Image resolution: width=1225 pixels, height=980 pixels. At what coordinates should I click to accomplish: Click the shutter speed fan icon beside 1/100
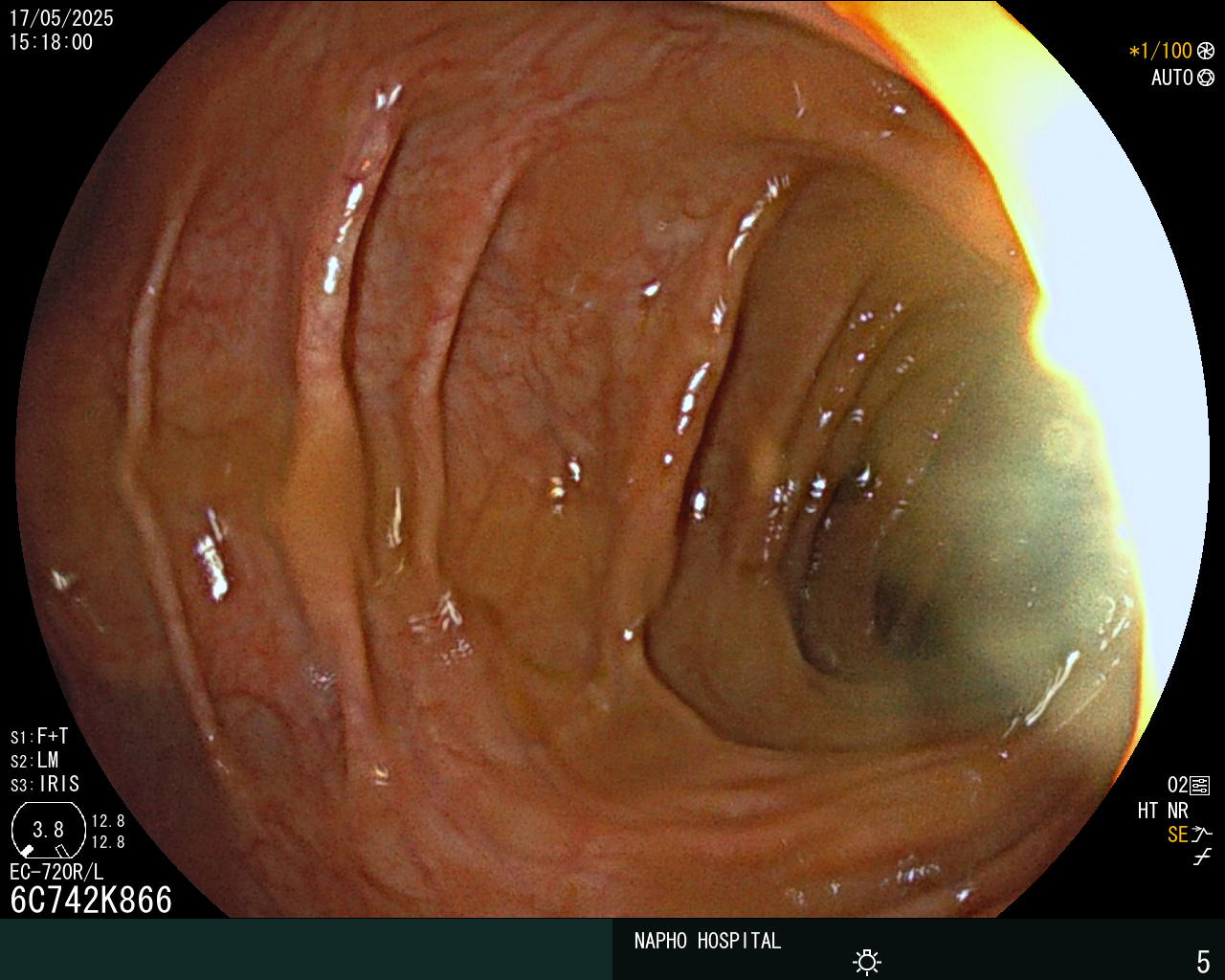pos(1206,52)
